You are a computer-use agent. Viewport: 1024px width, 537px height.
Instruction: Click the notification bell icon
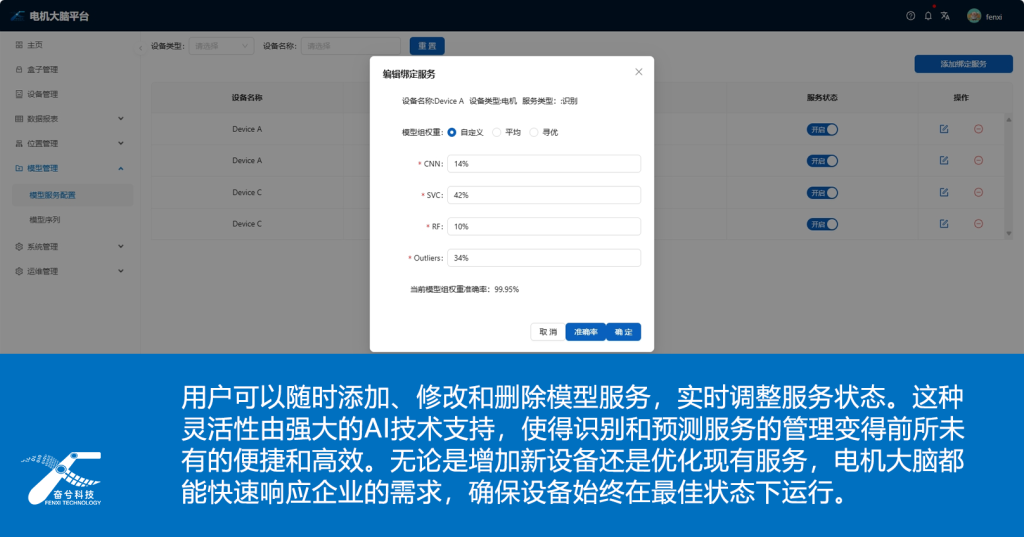(928, 16)
